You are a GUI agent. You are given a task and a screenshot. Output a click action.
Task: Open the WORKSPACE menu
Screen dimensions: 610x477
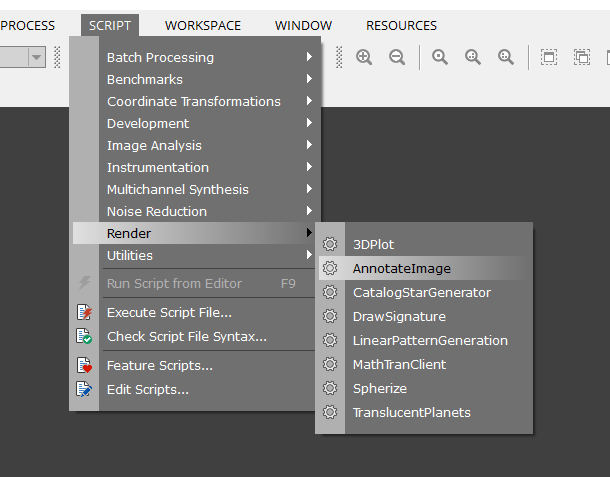coord(203,25)
